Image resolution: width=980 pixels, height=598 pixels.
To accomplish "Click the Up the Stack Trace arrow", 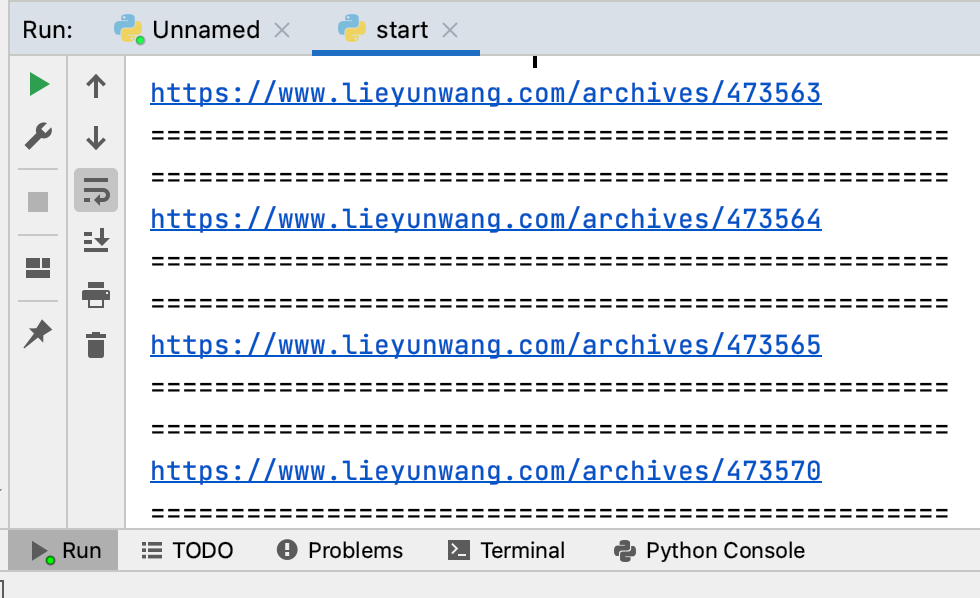I will 96,86.
